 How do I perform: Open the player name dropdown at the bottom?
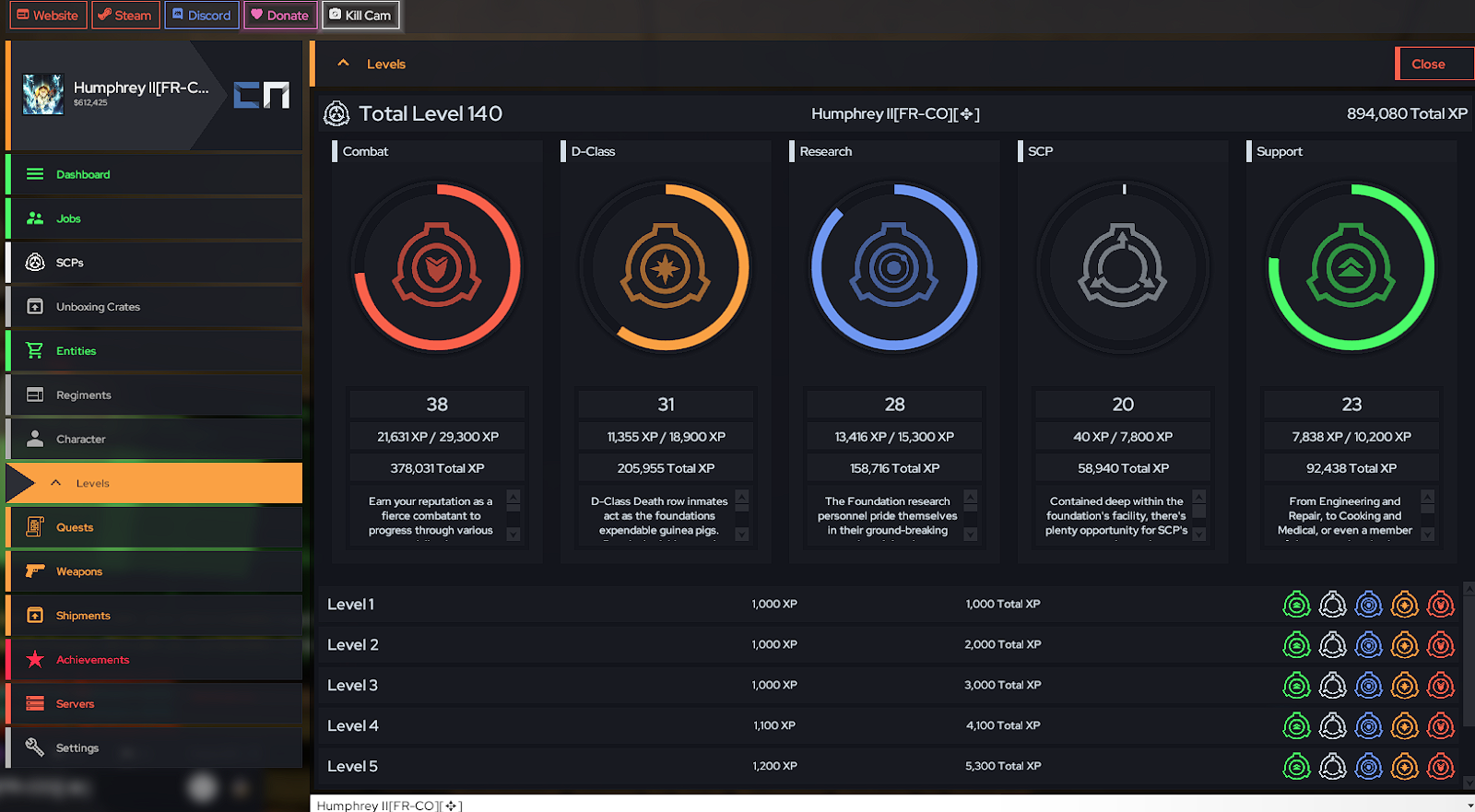[1470, 806]
